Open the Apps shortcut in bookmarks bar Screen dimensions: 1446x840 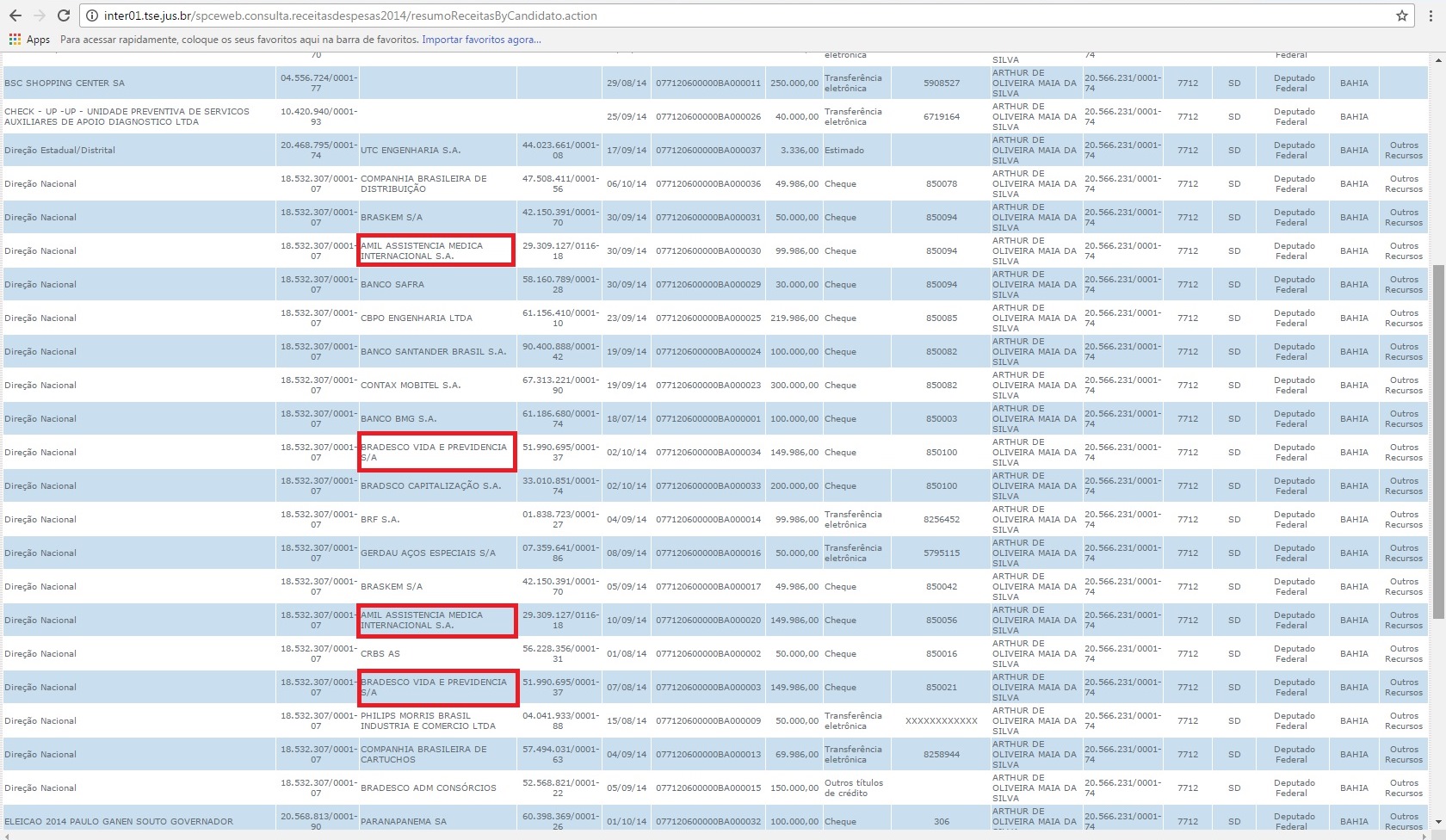click(x=29, y=40)
